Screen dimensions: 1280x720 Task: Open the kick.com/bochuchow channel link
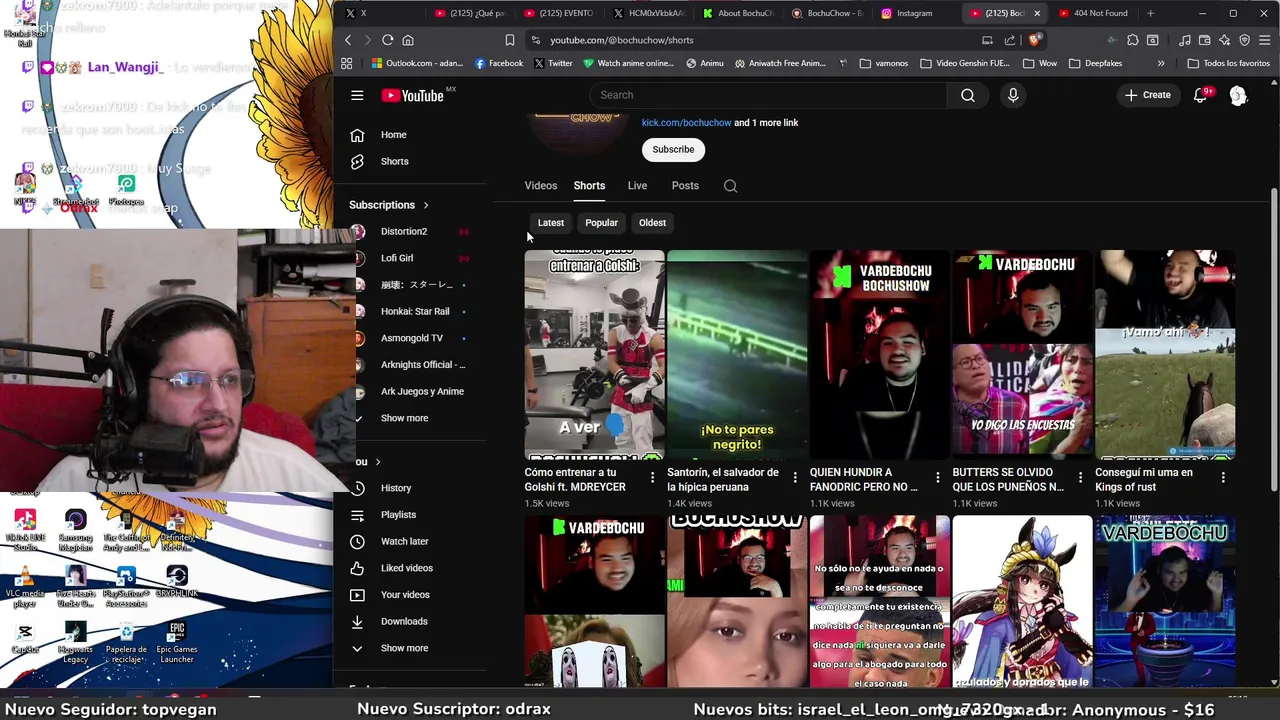pyautogui.click(x=686, y=123)
